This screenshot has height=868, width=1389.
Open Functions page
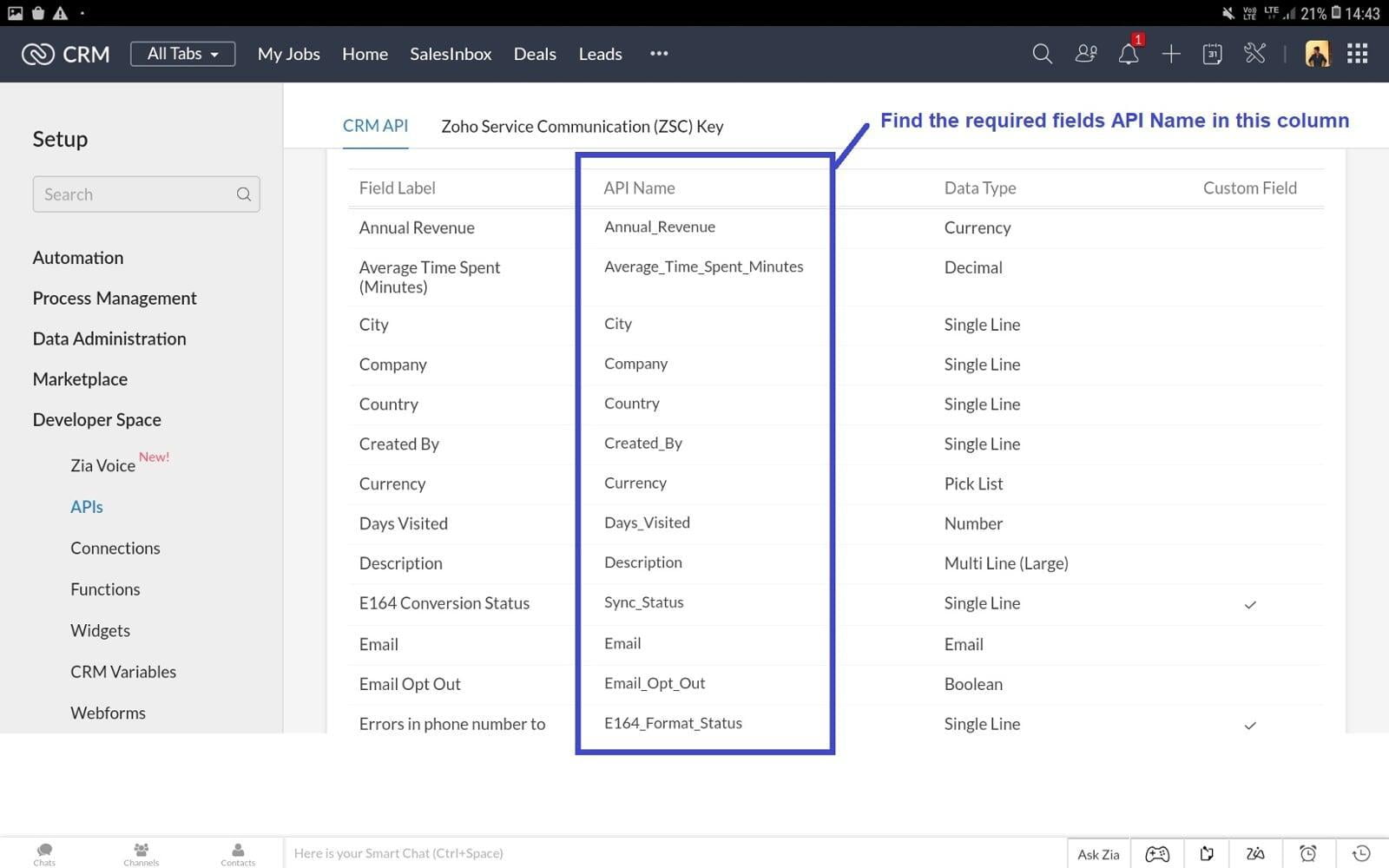point(105,589)
